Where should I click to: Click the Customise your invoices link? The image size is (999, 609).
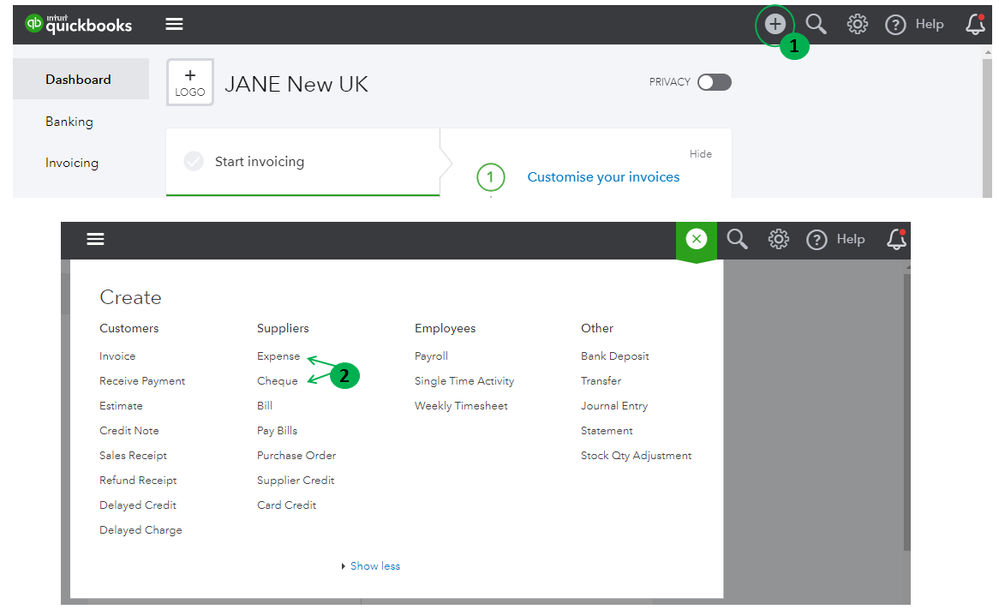point(603,177)
